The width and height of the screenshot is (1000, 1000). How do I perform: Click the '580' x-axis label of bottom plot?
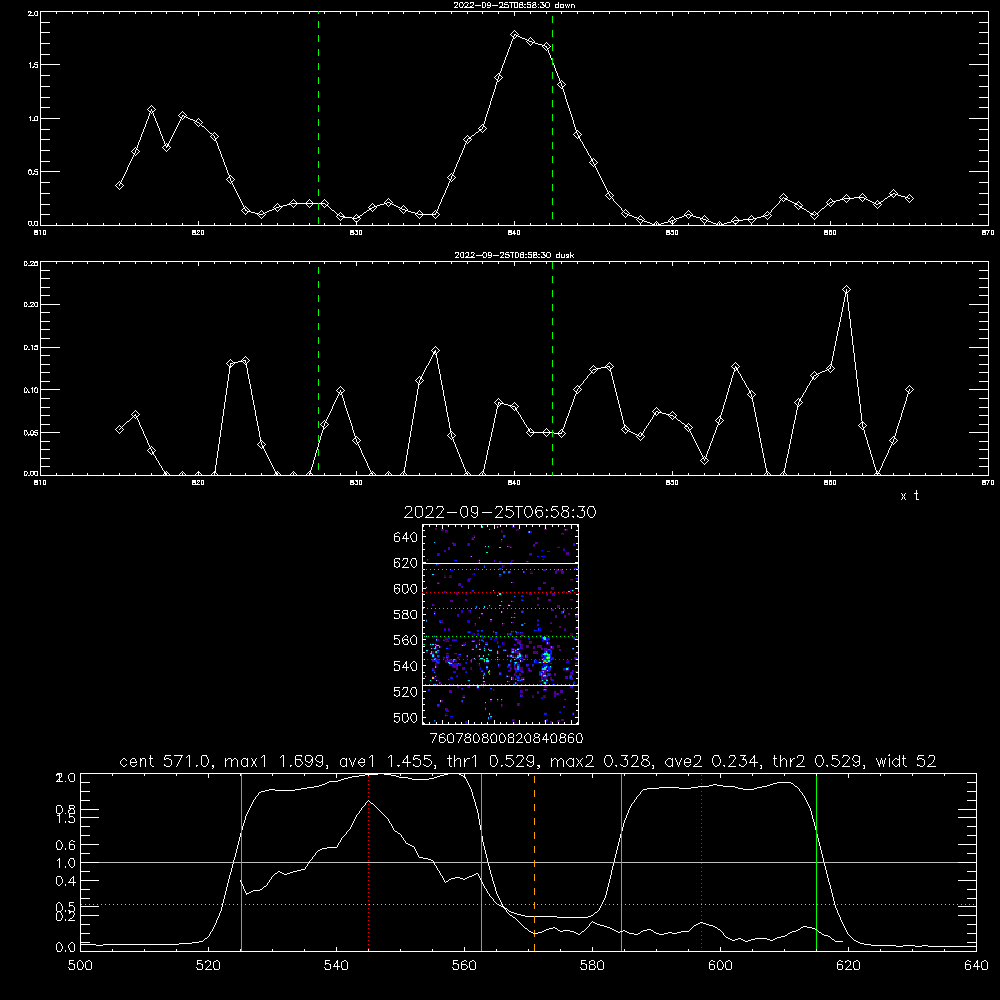tap(592, 966)
